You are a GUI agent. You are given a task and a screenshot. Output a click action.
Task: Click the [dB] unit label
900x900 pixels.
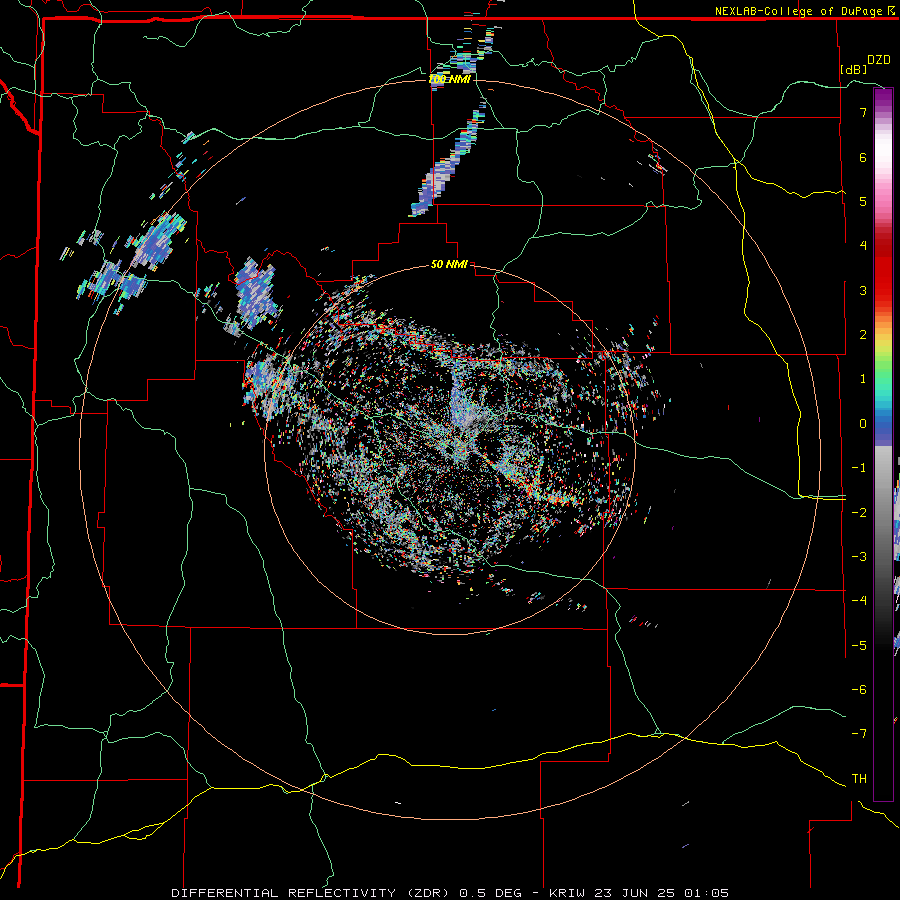853,69
